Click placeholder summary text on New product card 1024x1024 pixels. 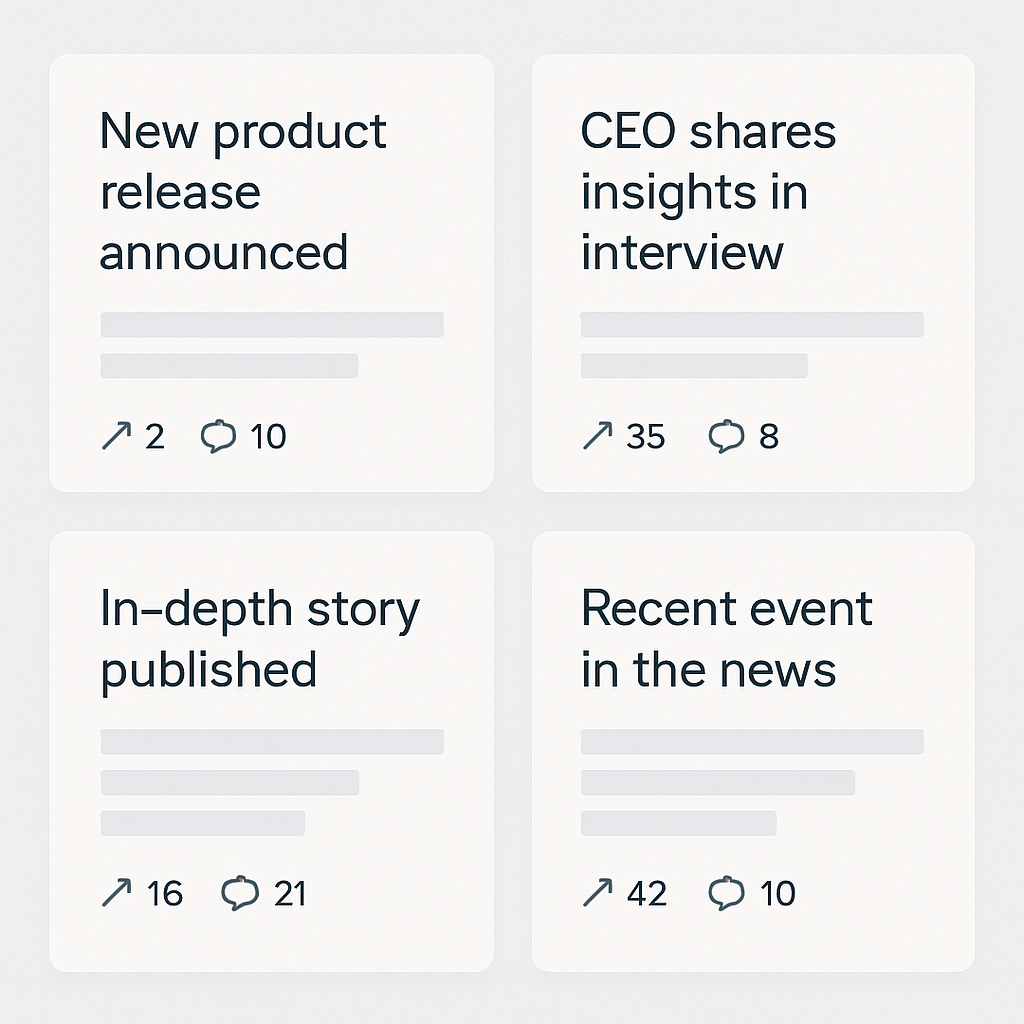click(x=272, y=345)
